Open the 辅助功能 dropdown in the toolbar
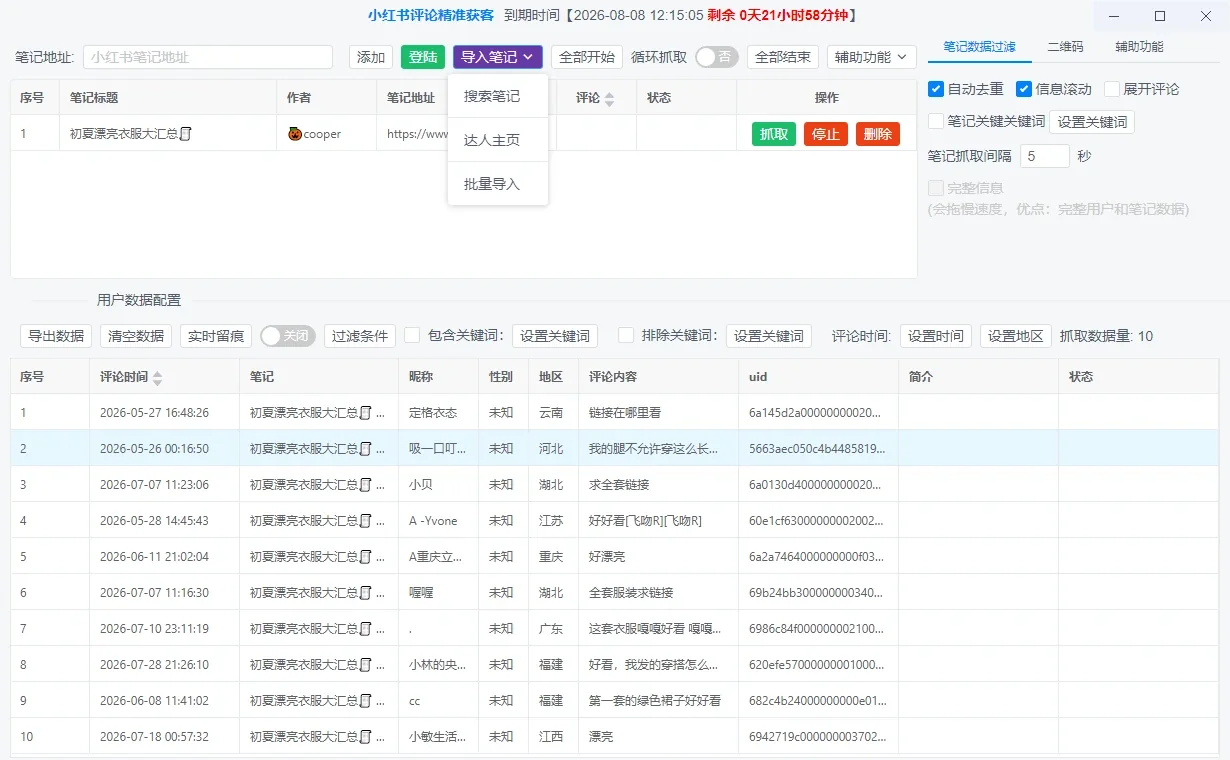This screenshot has width=1230, height=760. [871, 57]
